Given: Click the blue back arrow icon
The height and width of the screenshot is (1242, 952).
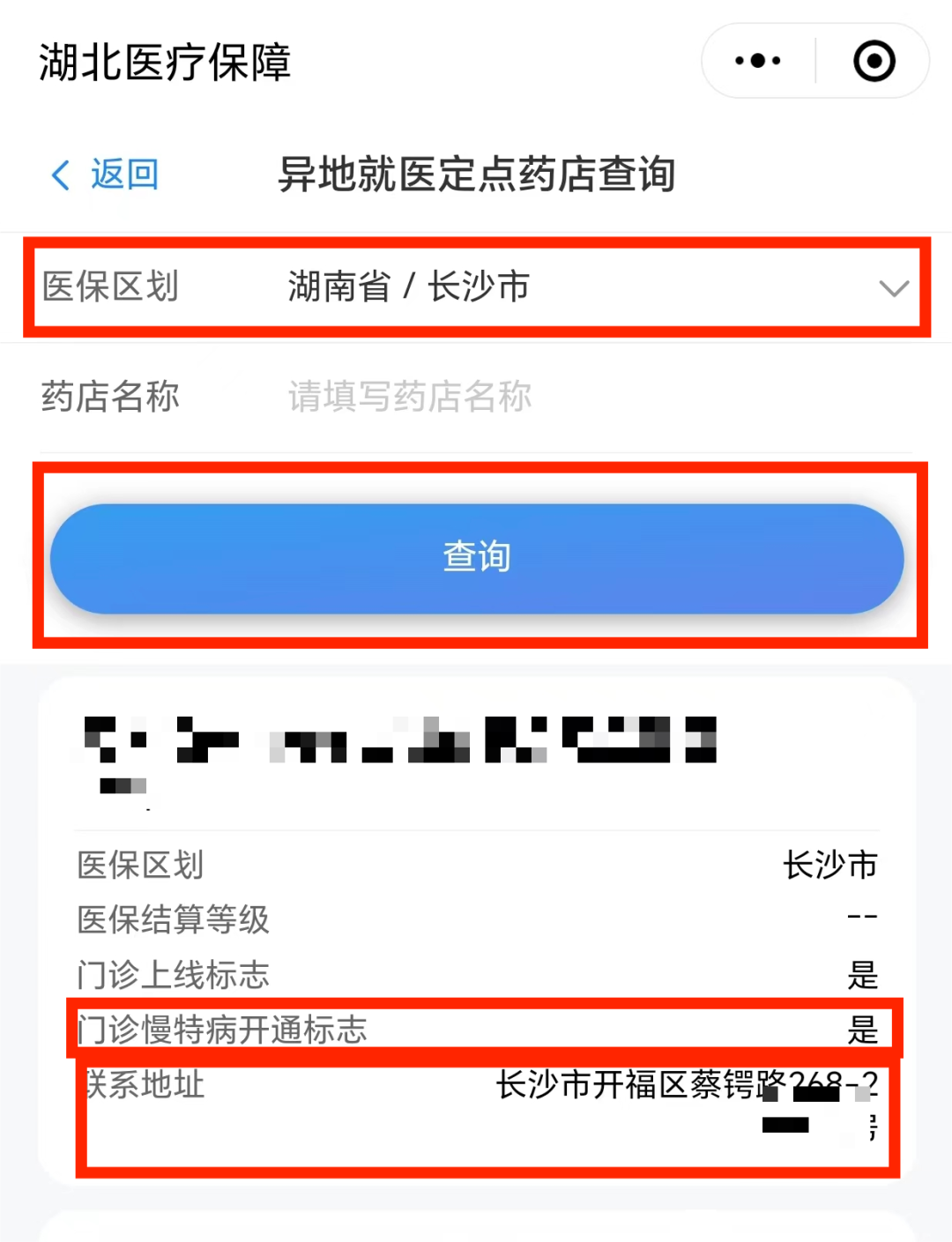Looking at the screenshot, I should click(x=60, y=175).
